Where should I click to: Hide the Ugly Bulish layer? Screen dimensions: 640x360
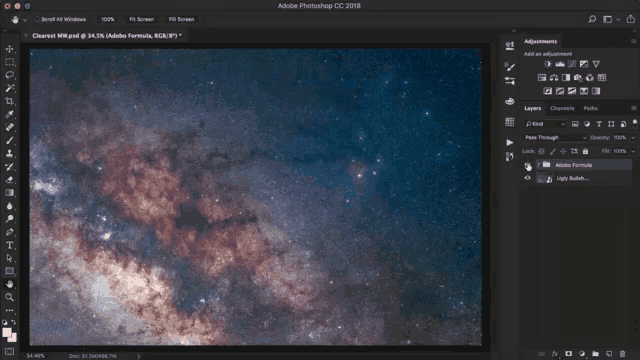pyautogui.click(x=527, y=178)
